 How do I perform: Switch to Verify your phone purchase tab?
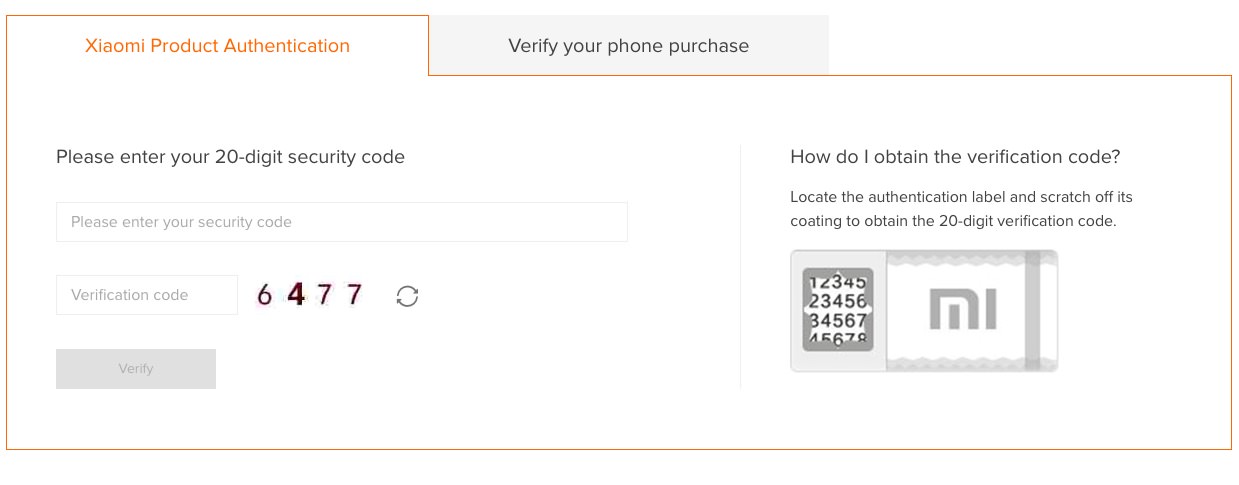tap(628, 46)
